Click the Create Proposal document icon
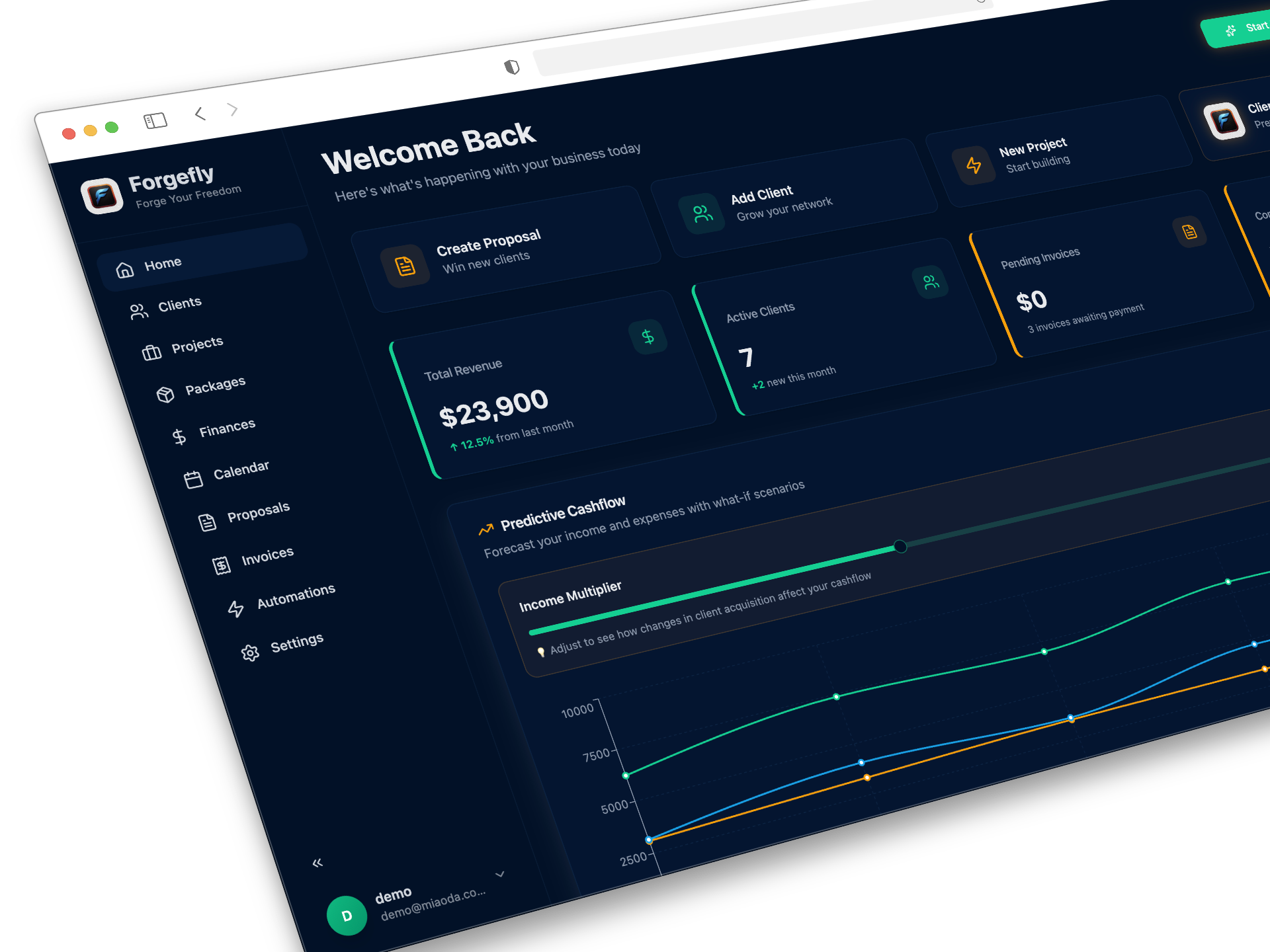 pyautogui.click(x=405, y=266)
